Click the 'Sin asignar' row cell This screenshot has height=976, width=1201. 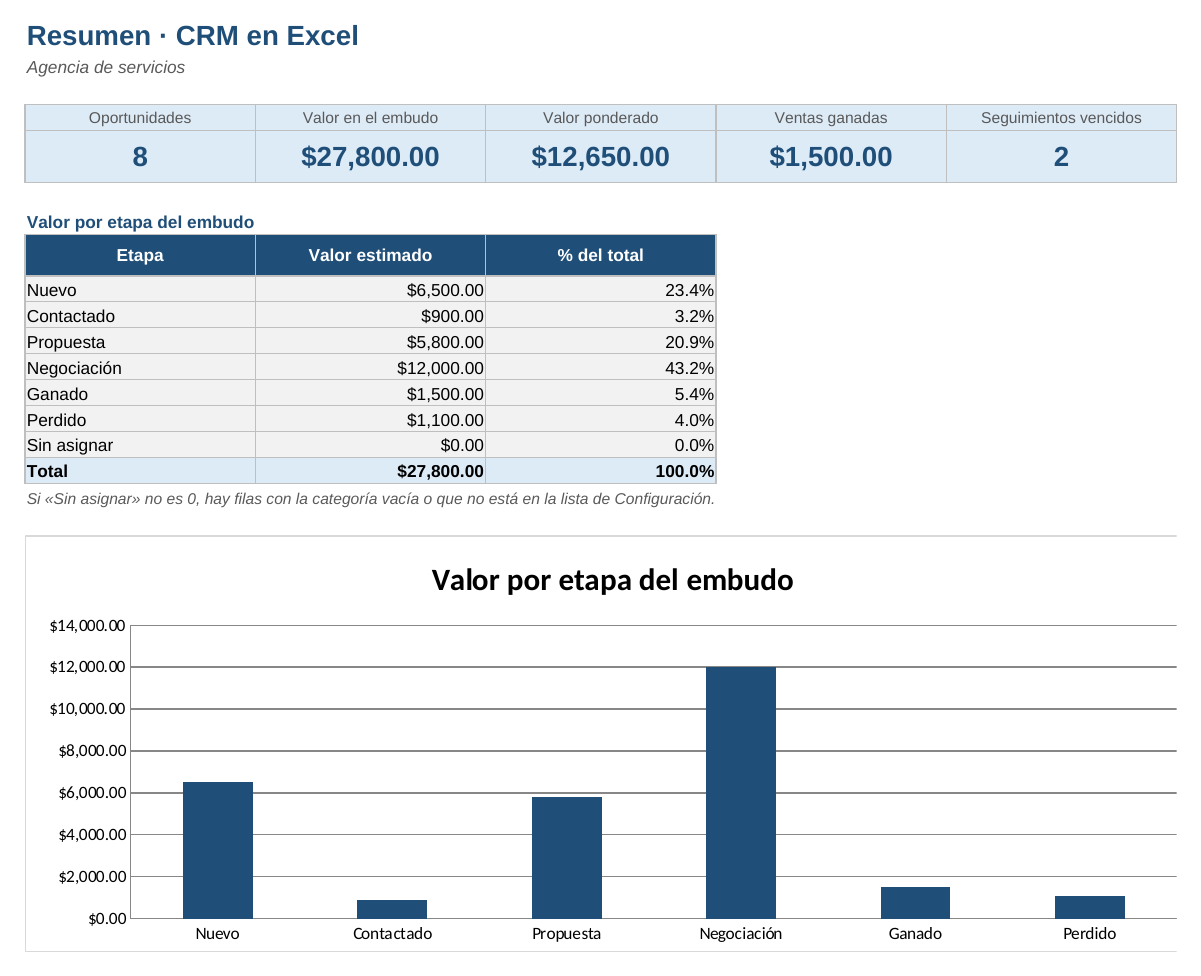pos(140,446)
